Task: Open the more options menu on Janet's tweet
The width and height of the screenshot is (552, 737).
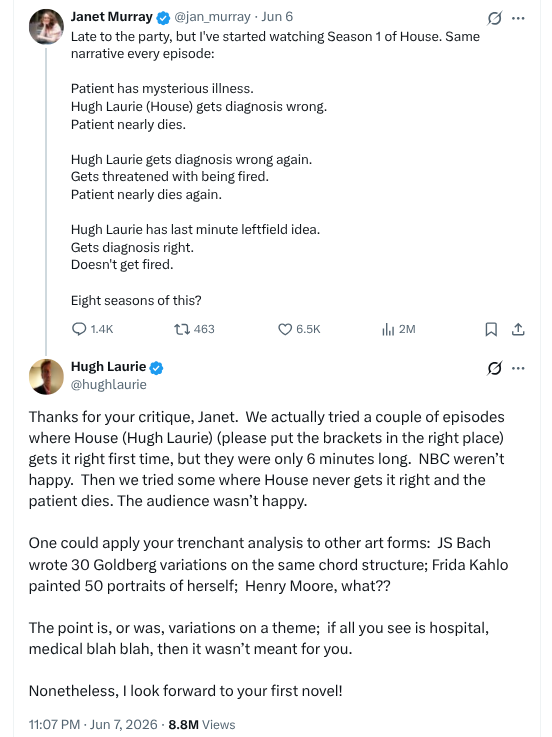Action: tap(518, 18)
